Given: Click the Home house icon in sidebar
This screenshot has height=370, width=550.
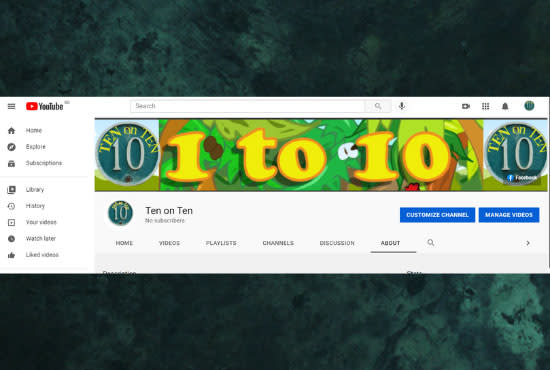Looking at the screenshot, I should 11,131.
